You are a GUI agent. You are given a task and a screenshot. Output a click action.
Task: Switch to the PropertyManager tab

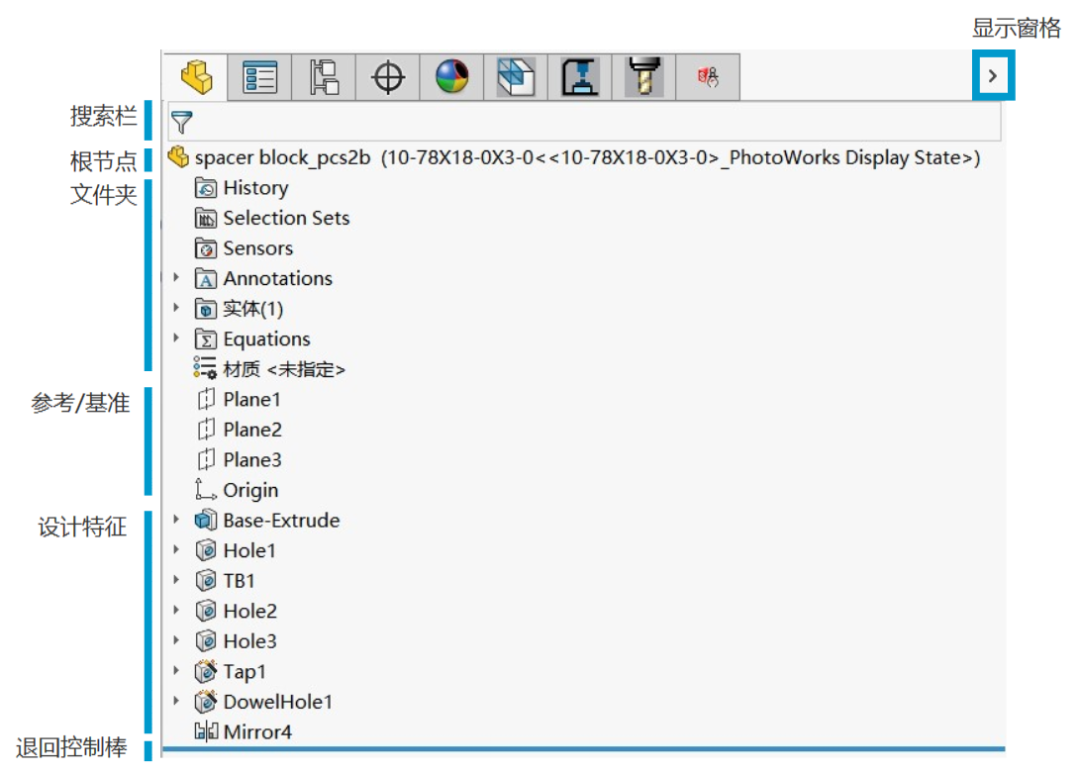[260, 77]
